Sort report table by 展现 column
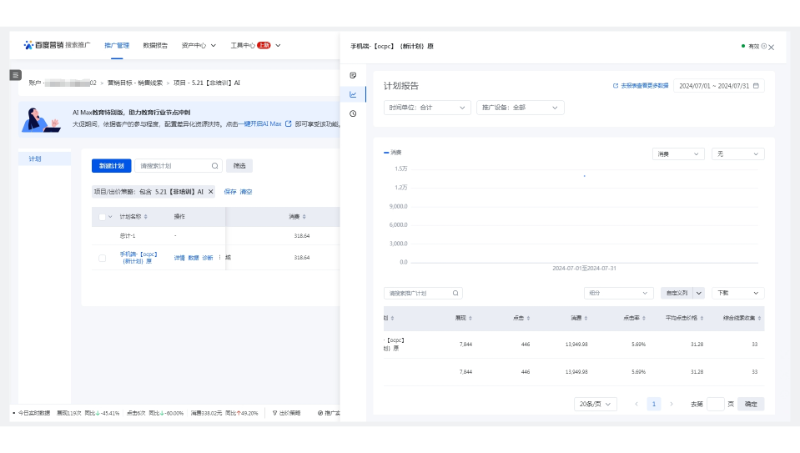Viewport: 800px width, 453px height. coord(470,318)
